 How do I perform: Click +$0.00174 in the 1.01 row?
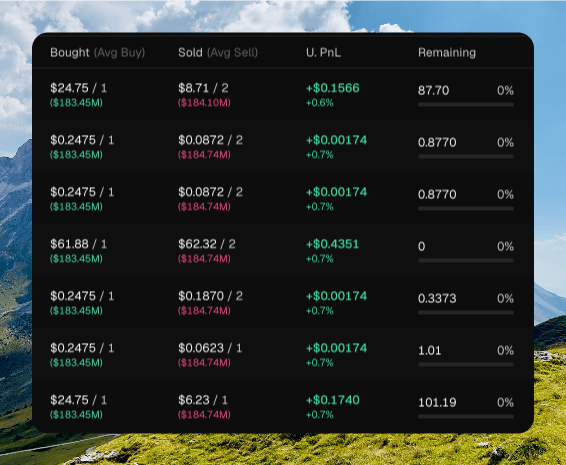pyautogui.click(x=336, y=348)
